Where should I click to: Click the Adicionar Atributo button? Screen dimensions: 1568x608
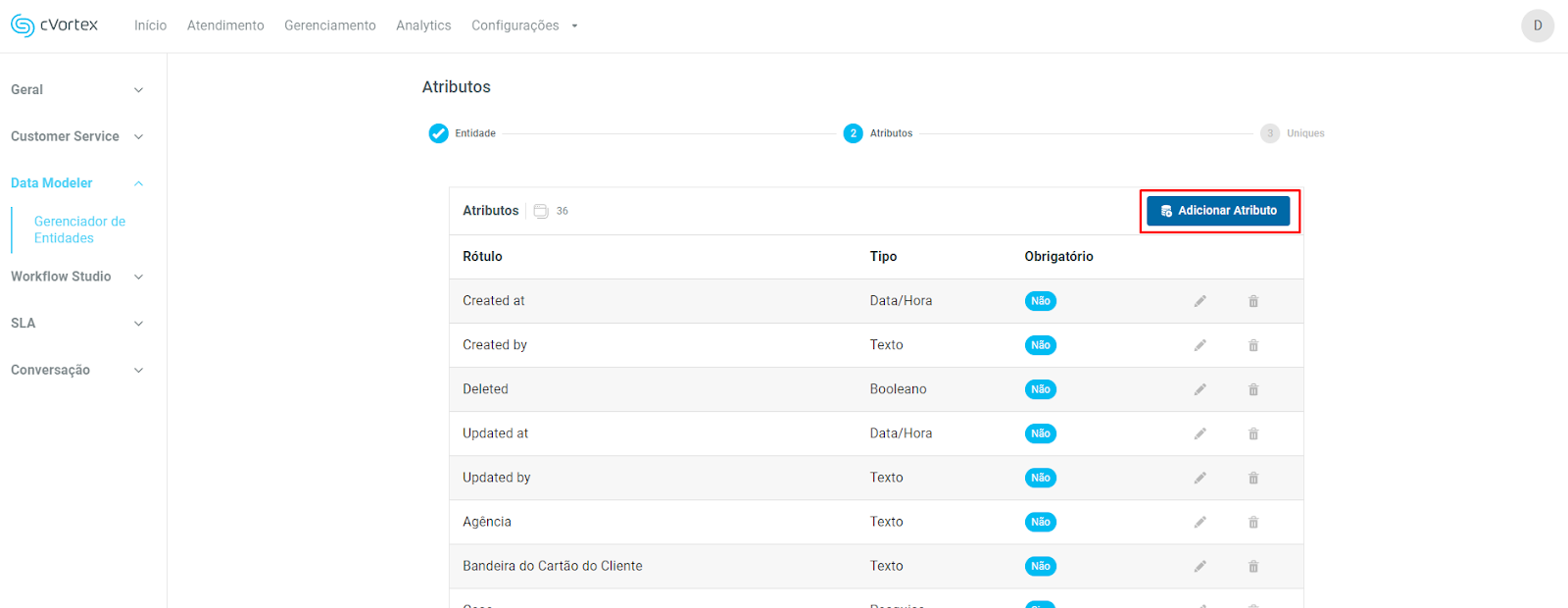tap(1218, 211)
